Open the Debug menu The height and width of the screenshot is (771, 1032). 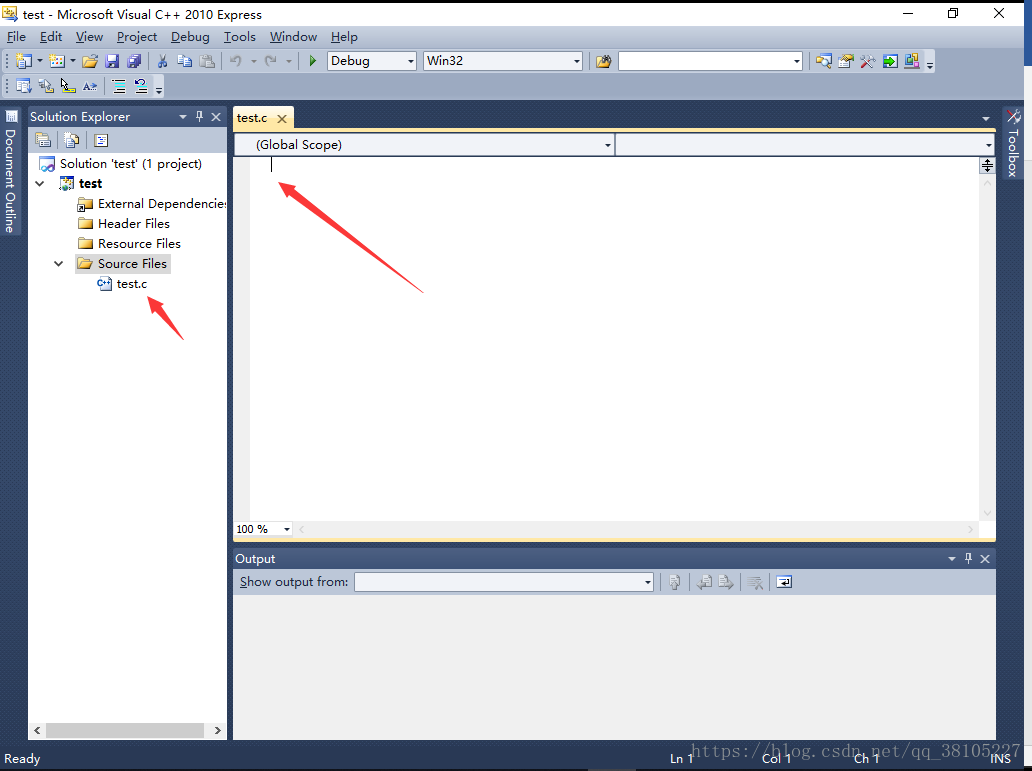(190, 37)
